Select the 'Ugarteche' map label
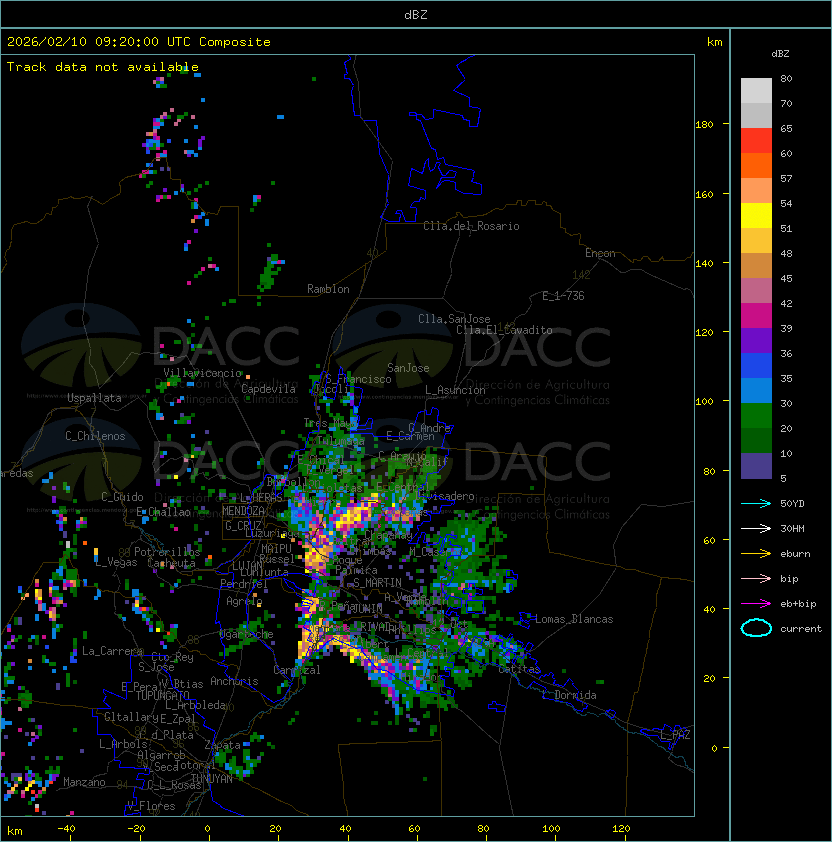 pyautogui.click(x=247, y=634)
